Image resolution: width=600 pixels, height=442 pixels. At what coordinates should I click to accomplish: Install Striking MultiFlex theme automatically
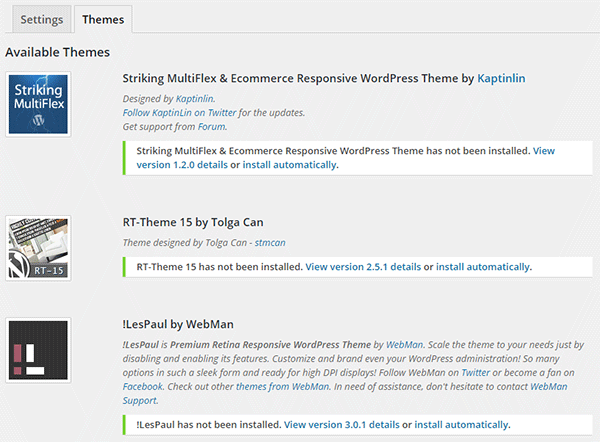click(289, 164)
